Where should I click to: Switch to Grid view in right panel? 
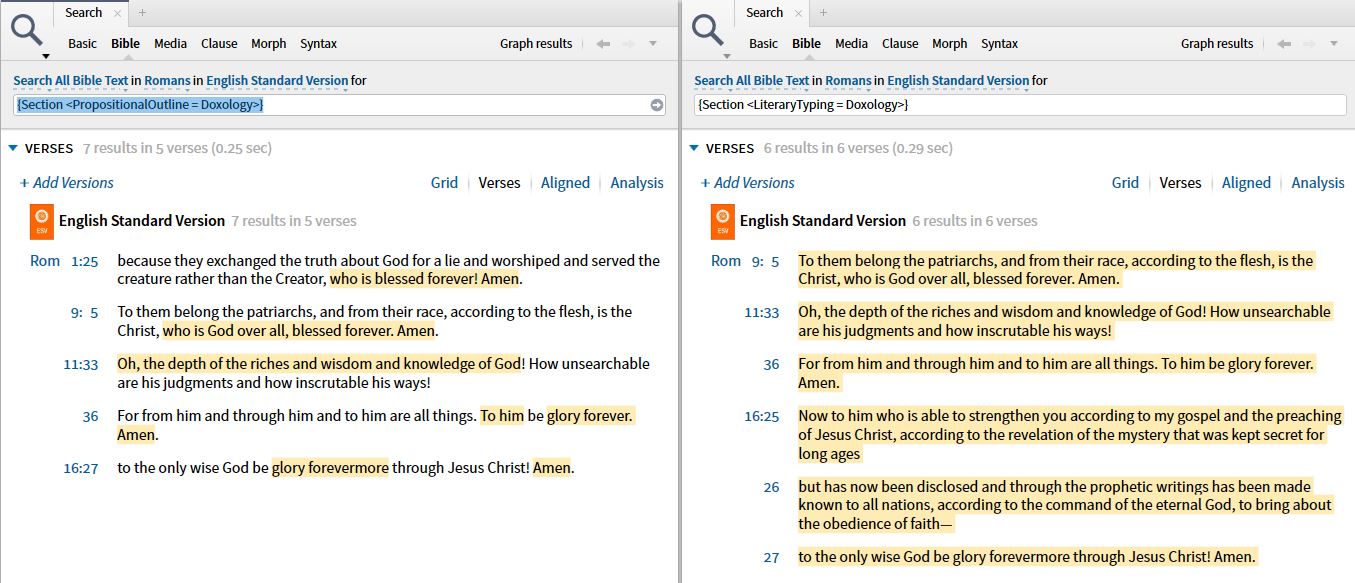(1125, 183)
